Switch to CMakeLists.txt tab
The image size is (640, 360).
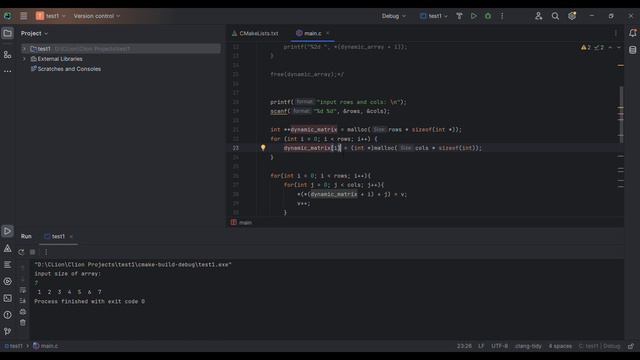(x=255, y=33)
